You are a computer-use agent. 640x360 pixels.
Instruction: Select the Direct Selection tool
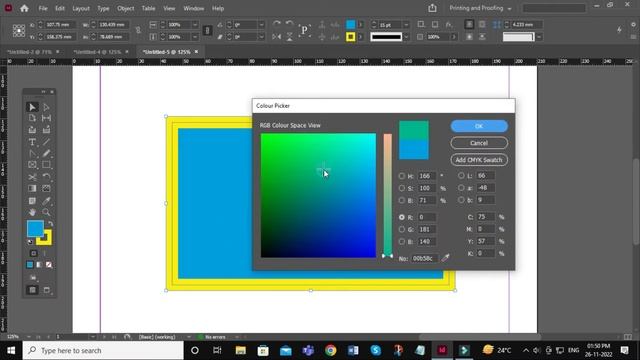coord(46,107)
